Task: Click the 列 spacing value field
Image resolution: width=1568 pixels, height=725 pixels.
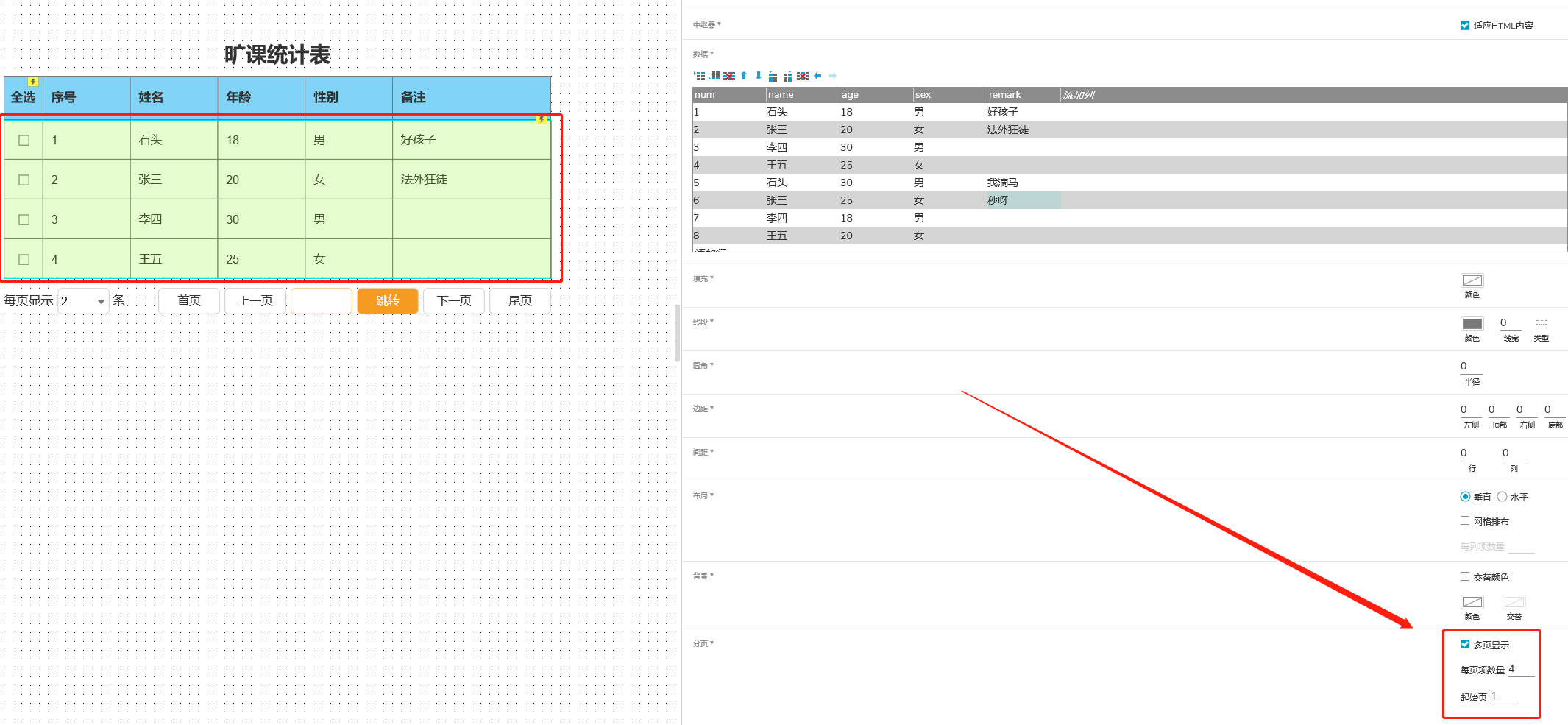Action: 1514,453
